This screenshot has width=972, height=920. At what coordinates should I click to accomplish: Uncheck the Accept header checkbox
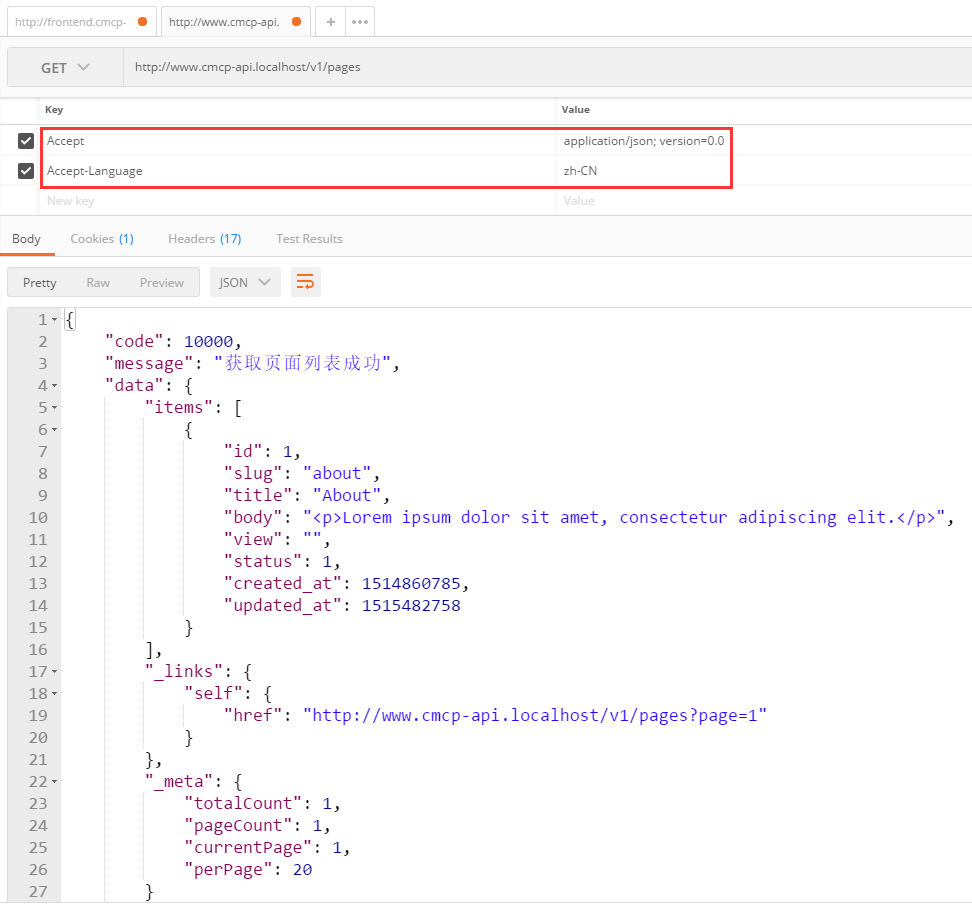[26, 141]
